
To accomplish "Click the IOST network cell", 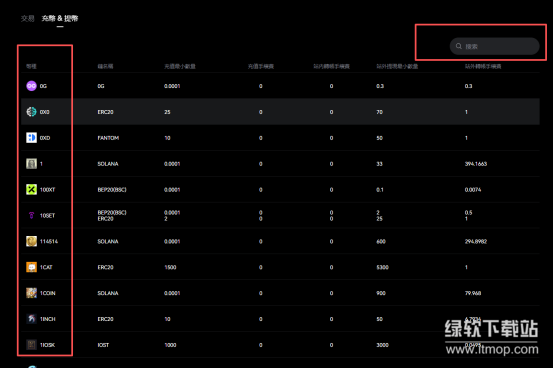I will coord(103,345).
